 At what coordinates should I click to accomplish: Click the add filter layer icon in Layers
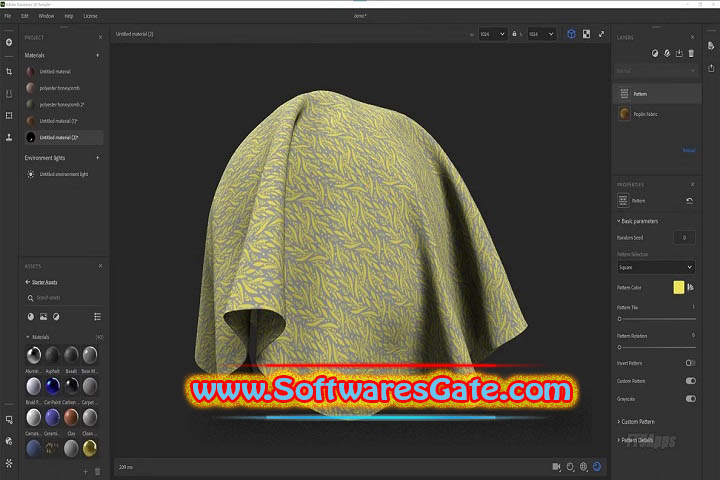tap(655, 53)
